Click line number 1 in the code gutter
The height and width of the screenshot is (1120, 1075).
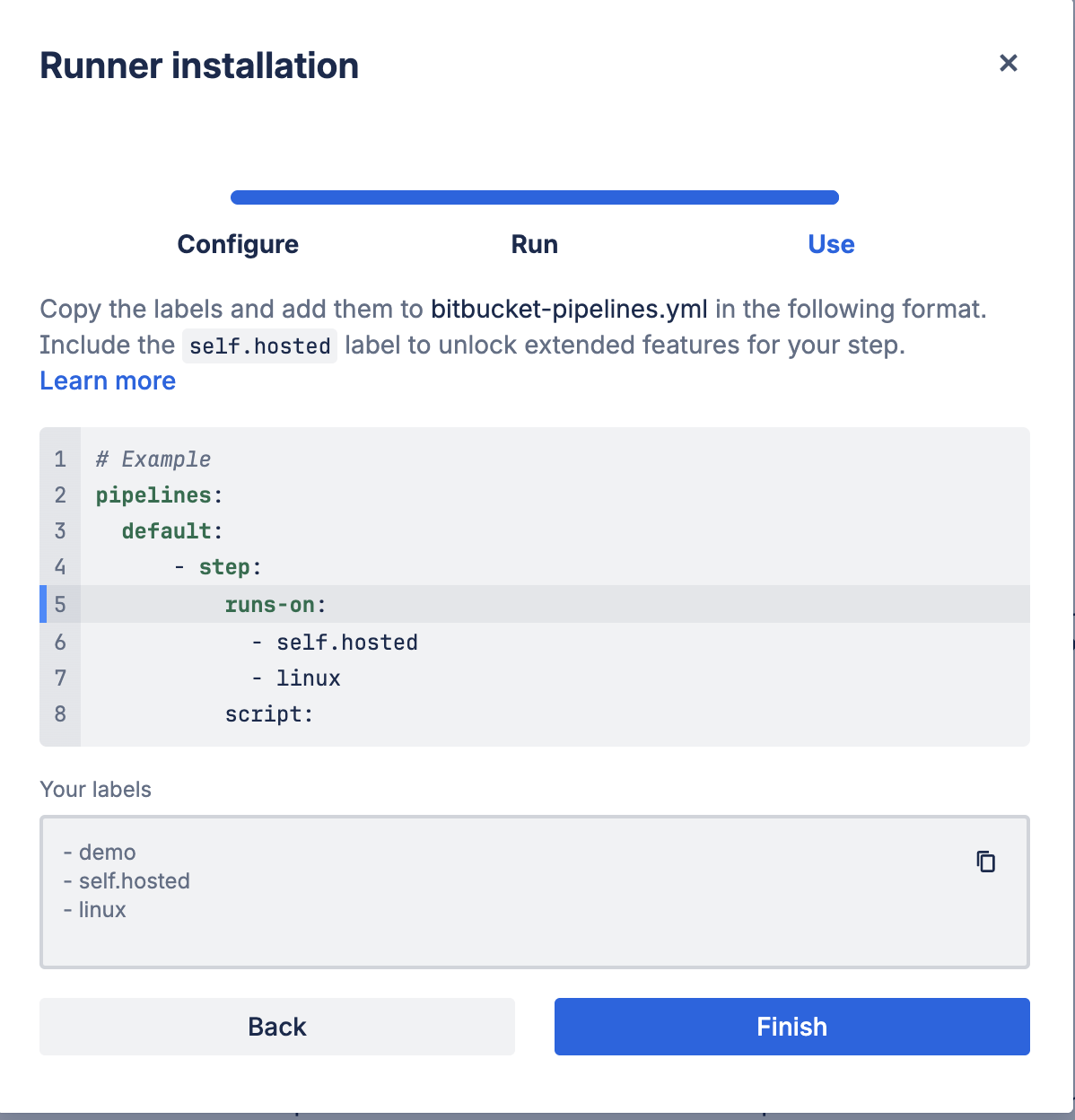pos(60,459)
